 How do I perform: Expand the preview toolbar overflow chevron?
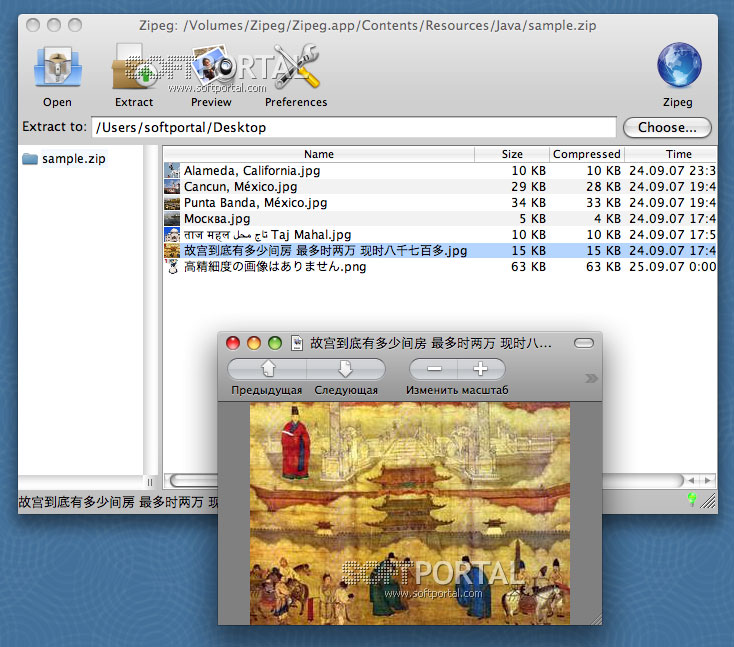click(x=591, y=378)
